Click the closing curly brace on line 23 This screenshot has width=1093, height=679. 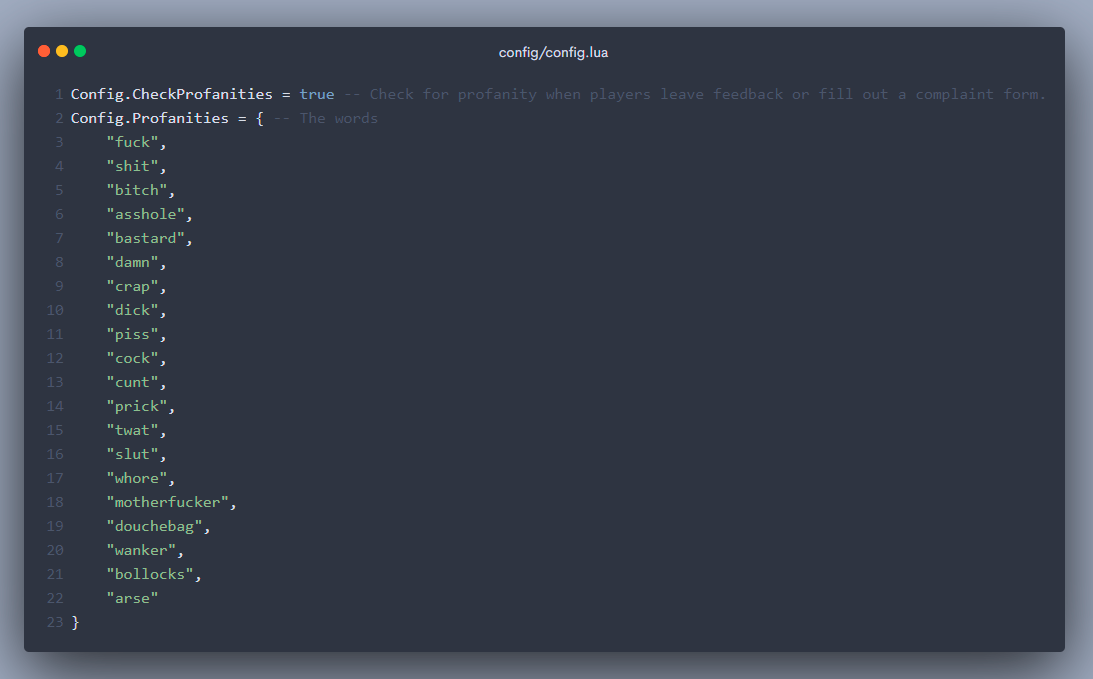75,622
